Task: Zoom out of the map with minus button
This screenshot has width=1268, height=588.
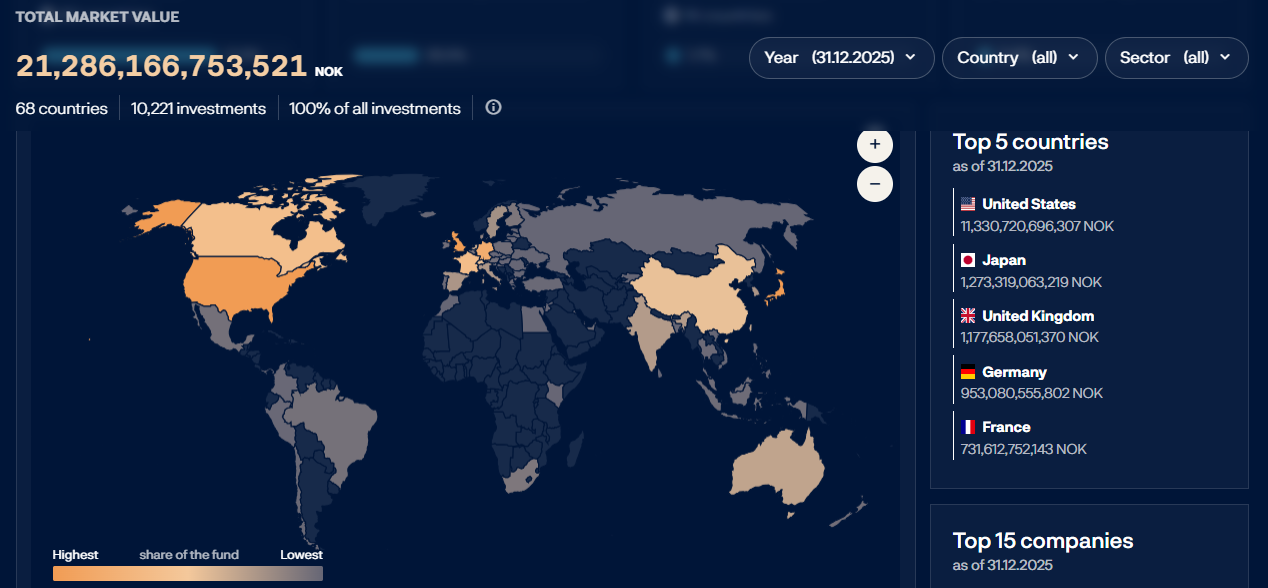Action: (x=875, y=184)
